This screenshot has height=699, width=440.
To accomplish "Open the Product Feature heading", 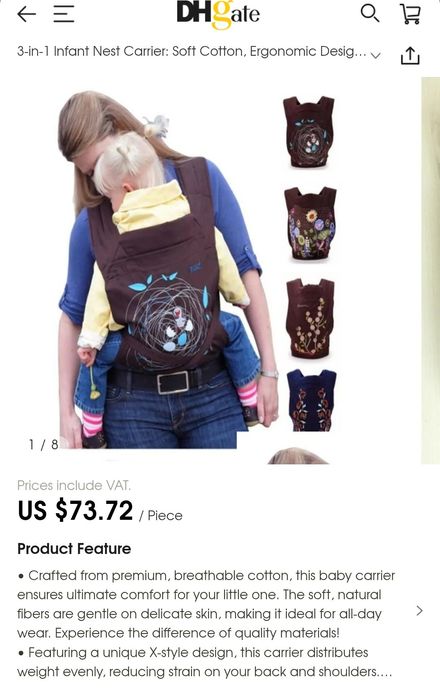I will (74, 549).
